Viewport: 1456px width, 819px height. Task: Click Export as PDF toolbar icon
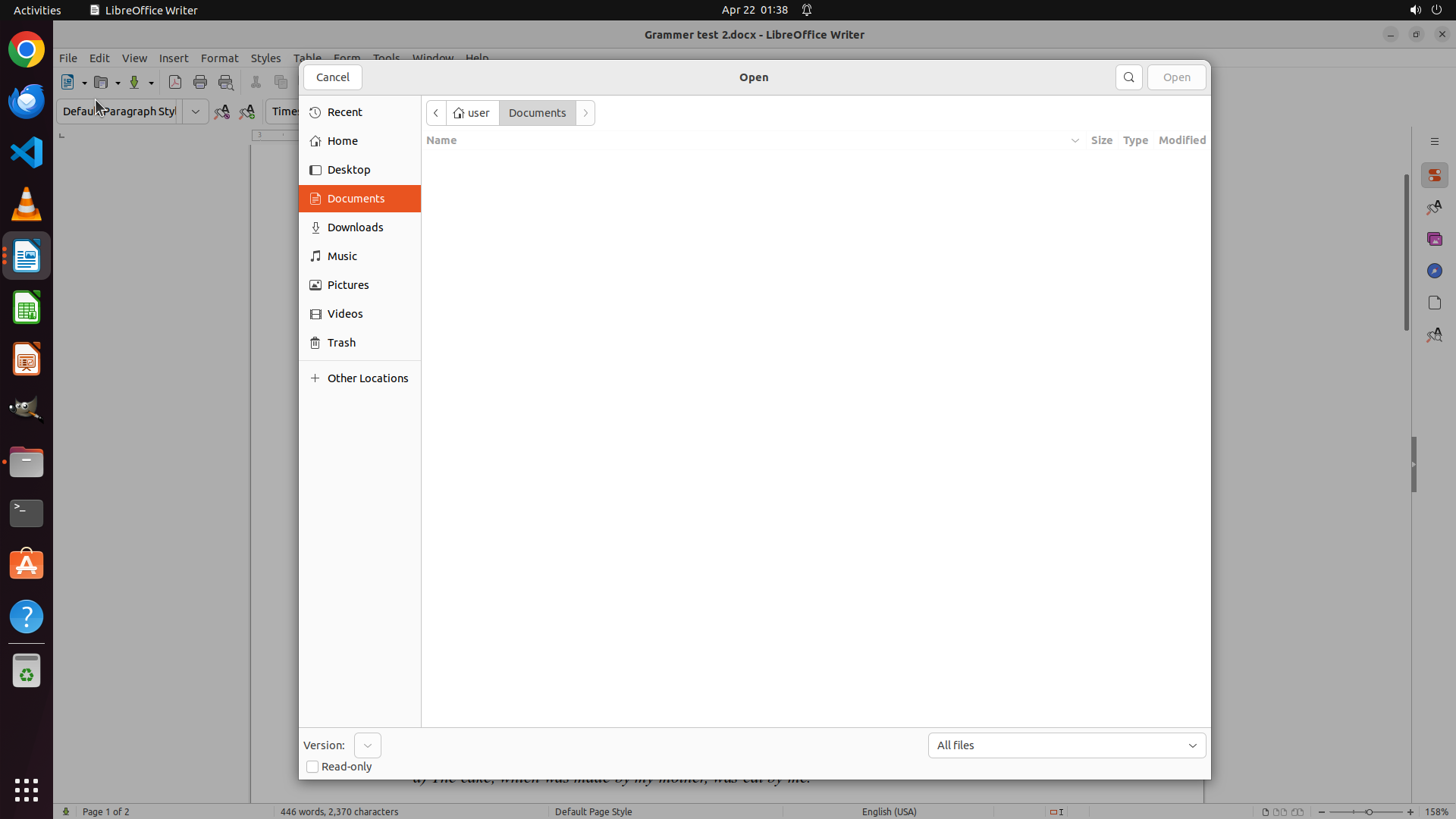[x=175, y=83]
